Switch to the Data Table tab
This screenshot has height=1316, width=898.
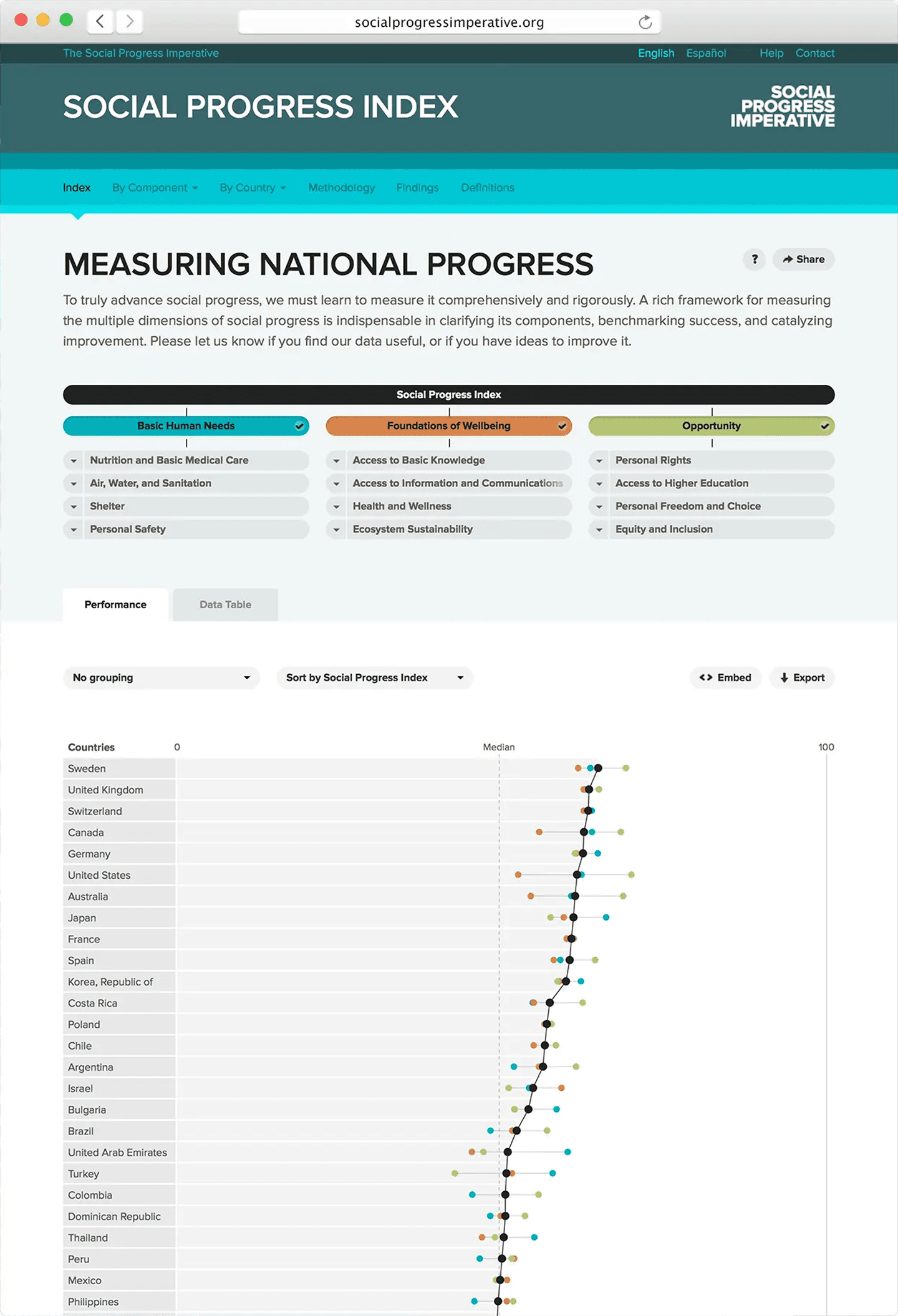coord(225,604)
